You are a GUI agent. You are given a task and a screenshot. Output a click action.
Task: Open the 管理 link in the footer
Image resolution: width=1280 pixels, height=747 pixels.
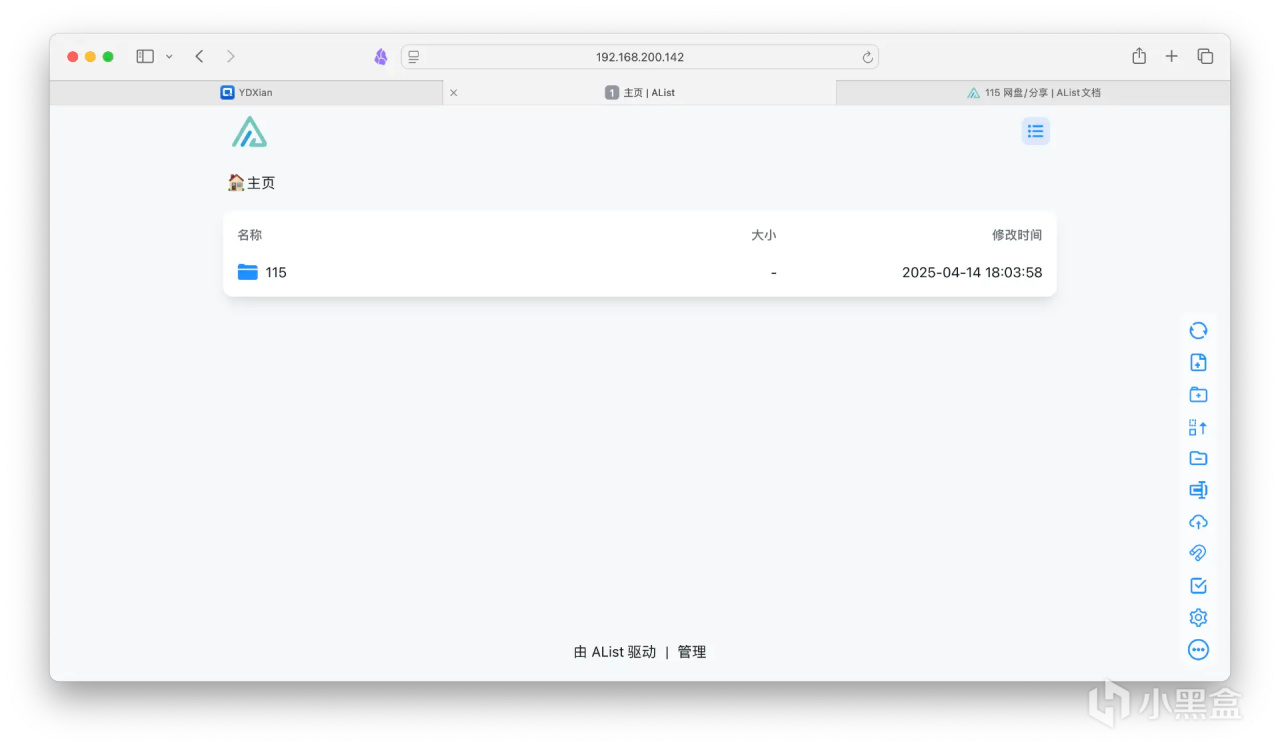[692, 652]
